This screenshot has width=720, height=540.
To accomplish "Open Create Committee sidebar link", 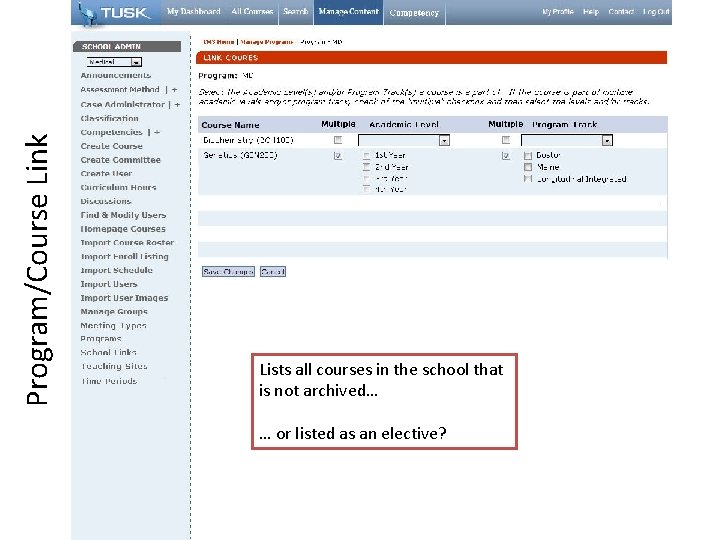I will pos(120,159).
